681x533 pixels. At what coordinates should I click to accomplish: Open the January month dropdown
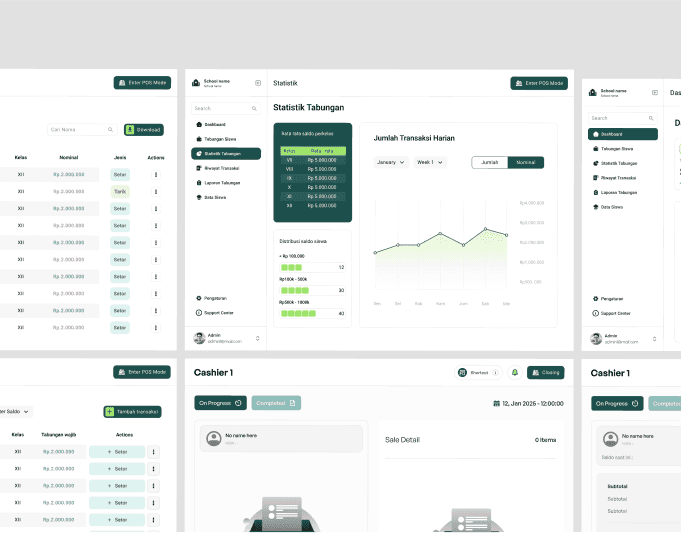[390, 162]
